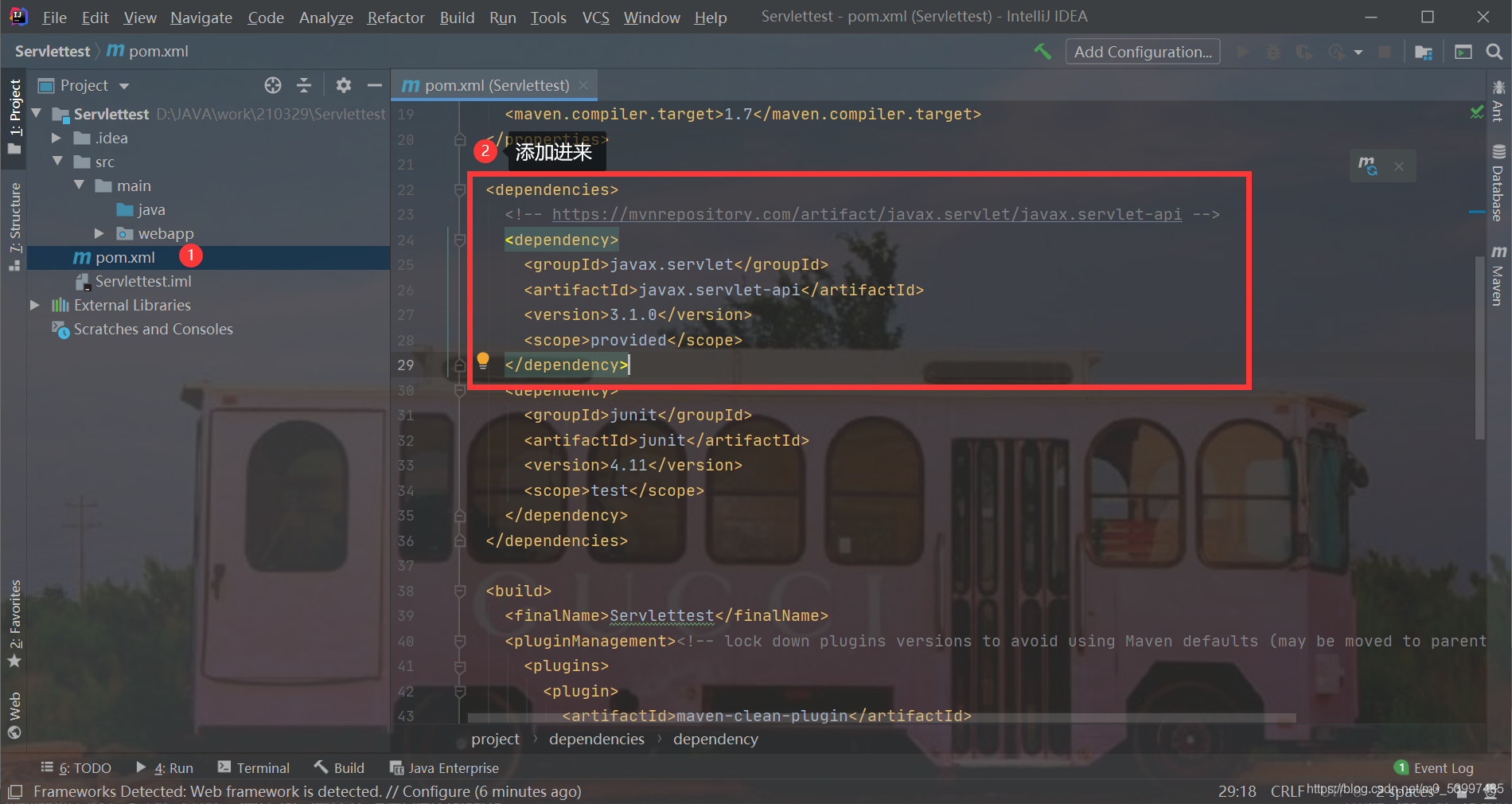Click locate/scroll-from-source target icon

tap(273, 85)
